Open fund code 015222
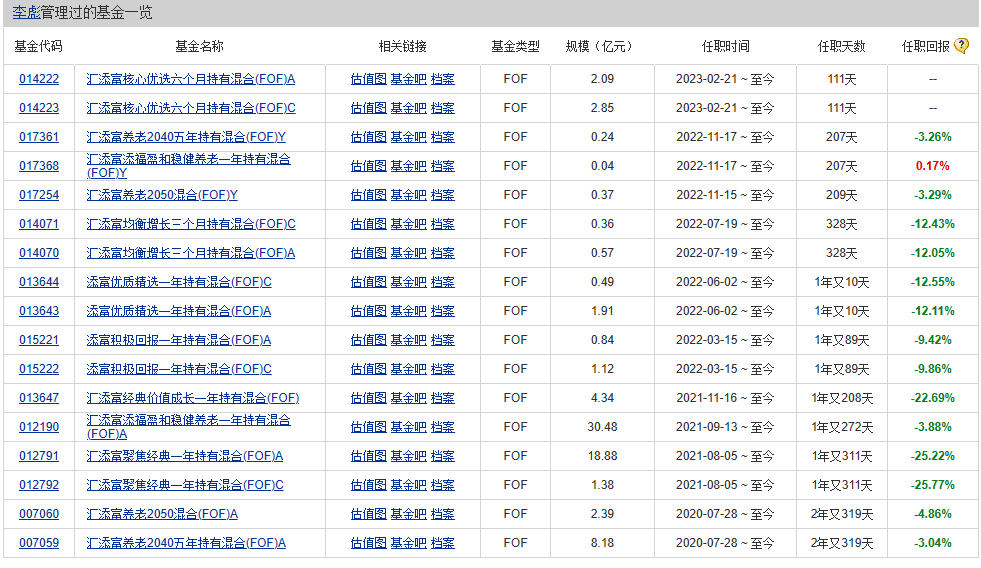981x568 pixels. [39, 369]
